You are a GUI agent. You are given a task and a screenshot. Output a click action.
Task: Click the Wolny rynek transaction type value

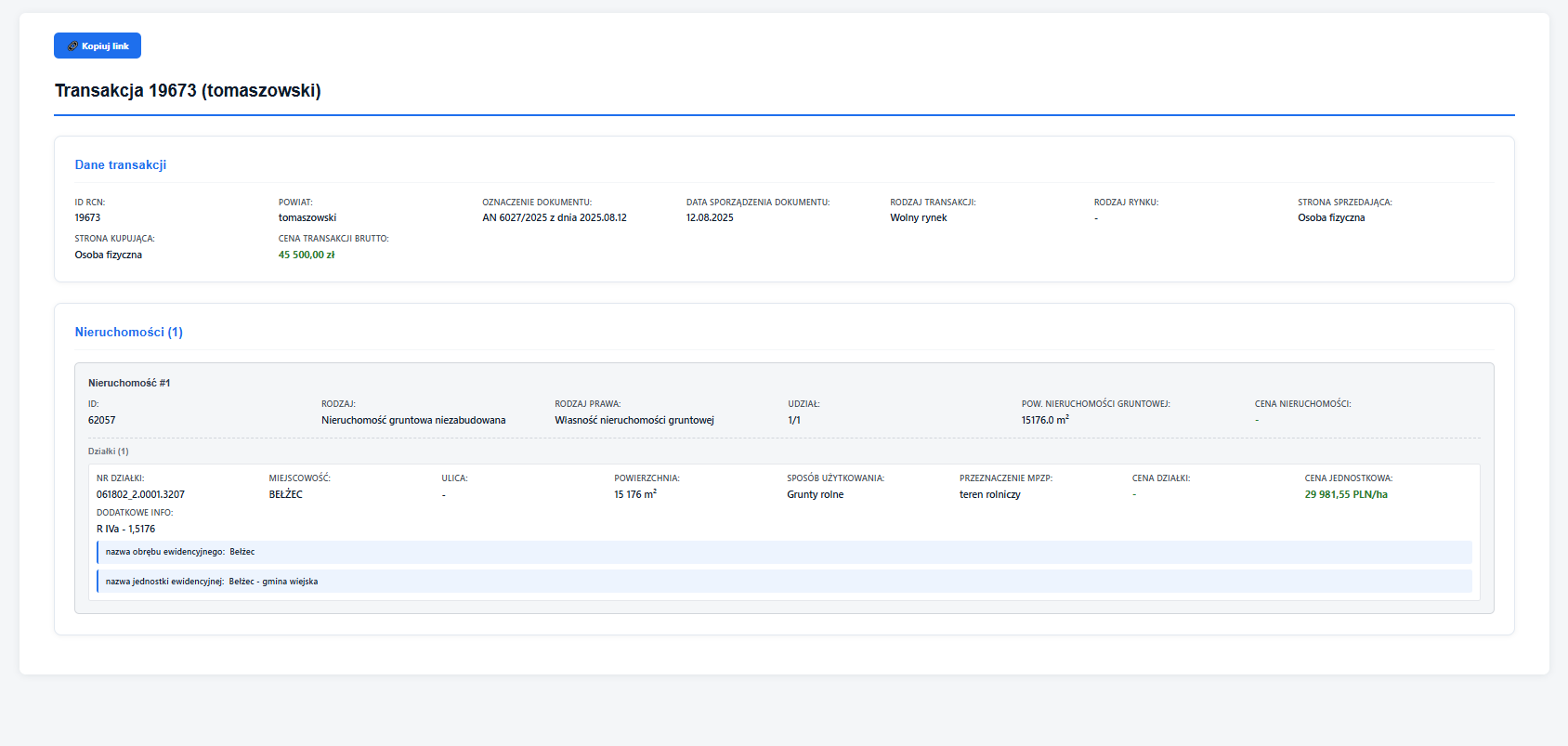tap(918, 217)
